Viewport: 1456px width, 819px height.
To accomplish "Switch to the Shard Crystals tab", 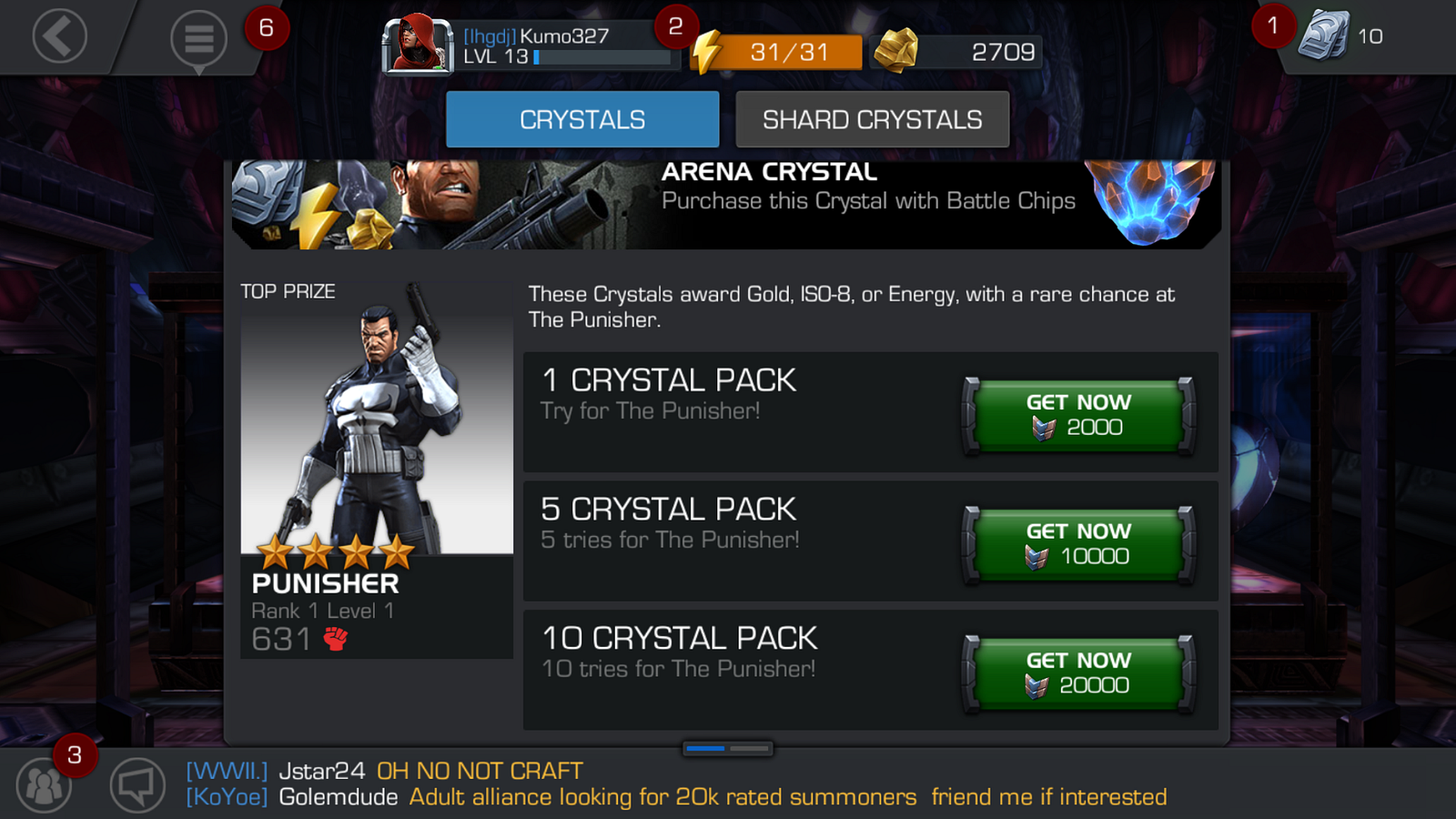I will coord(872,119).
